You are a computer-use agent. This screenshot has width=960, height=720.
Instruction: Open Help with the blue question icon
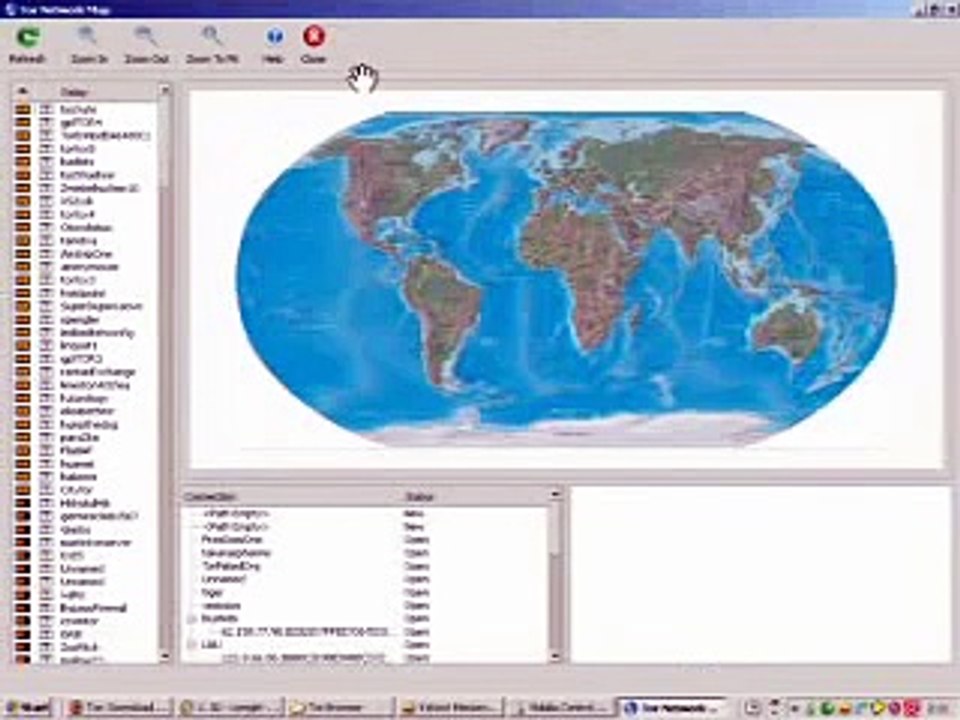point(274,37)
